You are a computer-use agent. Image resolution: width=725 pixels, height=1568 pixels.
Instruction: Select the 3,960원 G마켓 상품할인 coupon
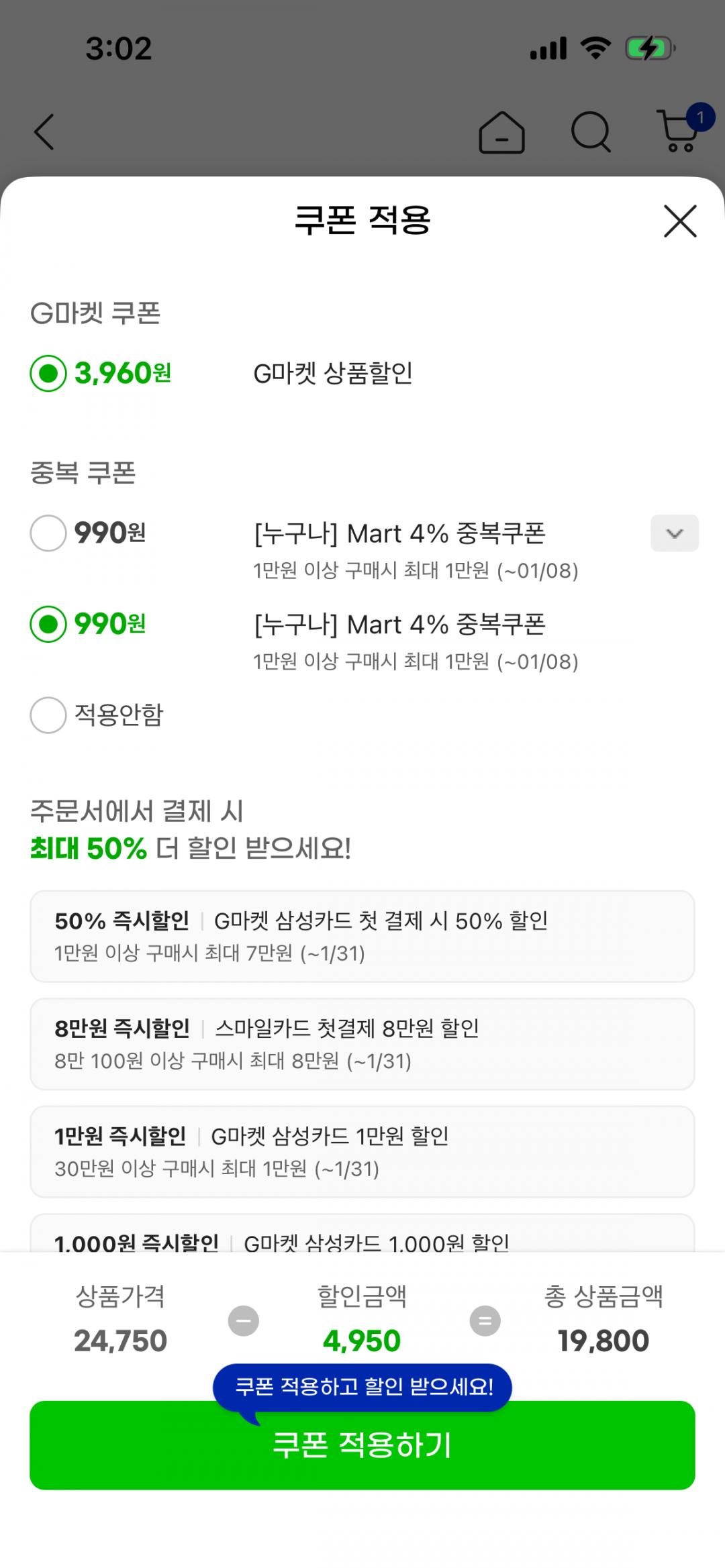(48, 373)
